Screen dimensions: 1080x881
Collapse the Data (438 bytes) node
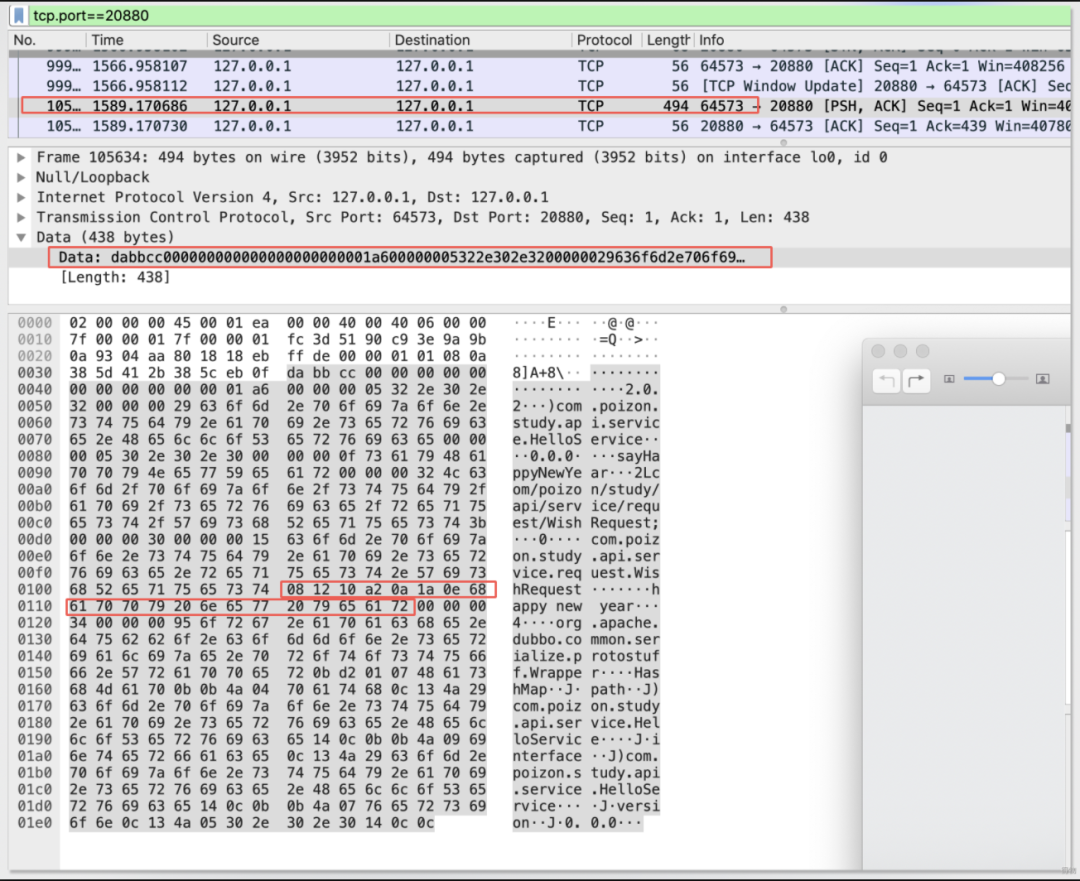coord(21,238)
